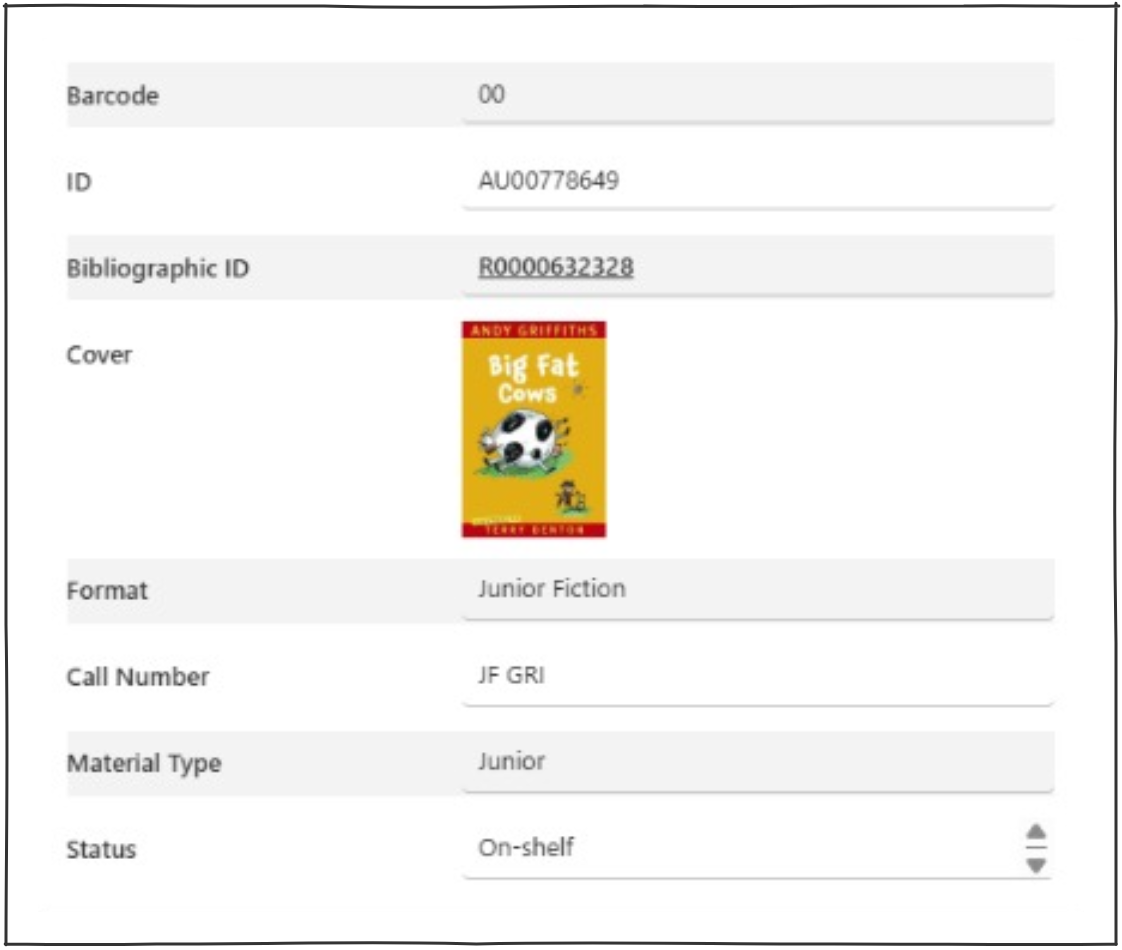Click the ID label
This screenshot has height=950, width=1122.
79,182
